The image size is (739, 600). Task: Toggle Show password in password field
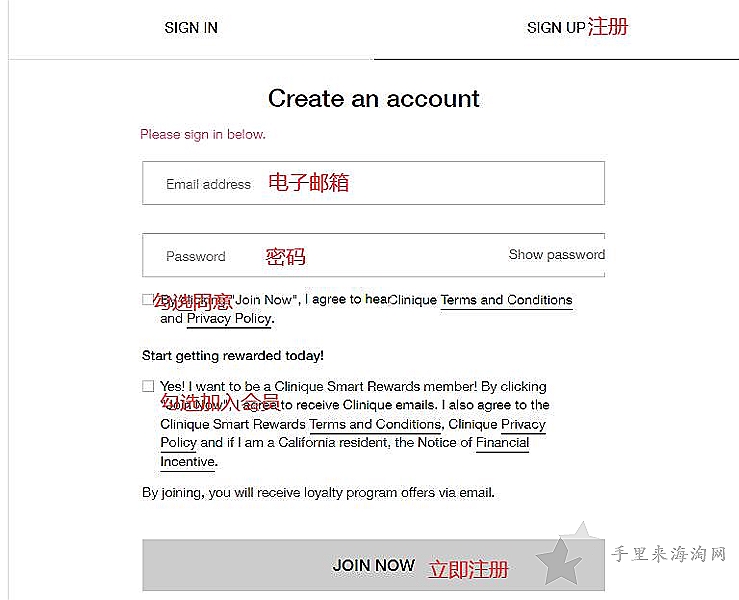[x=557, y=255]
